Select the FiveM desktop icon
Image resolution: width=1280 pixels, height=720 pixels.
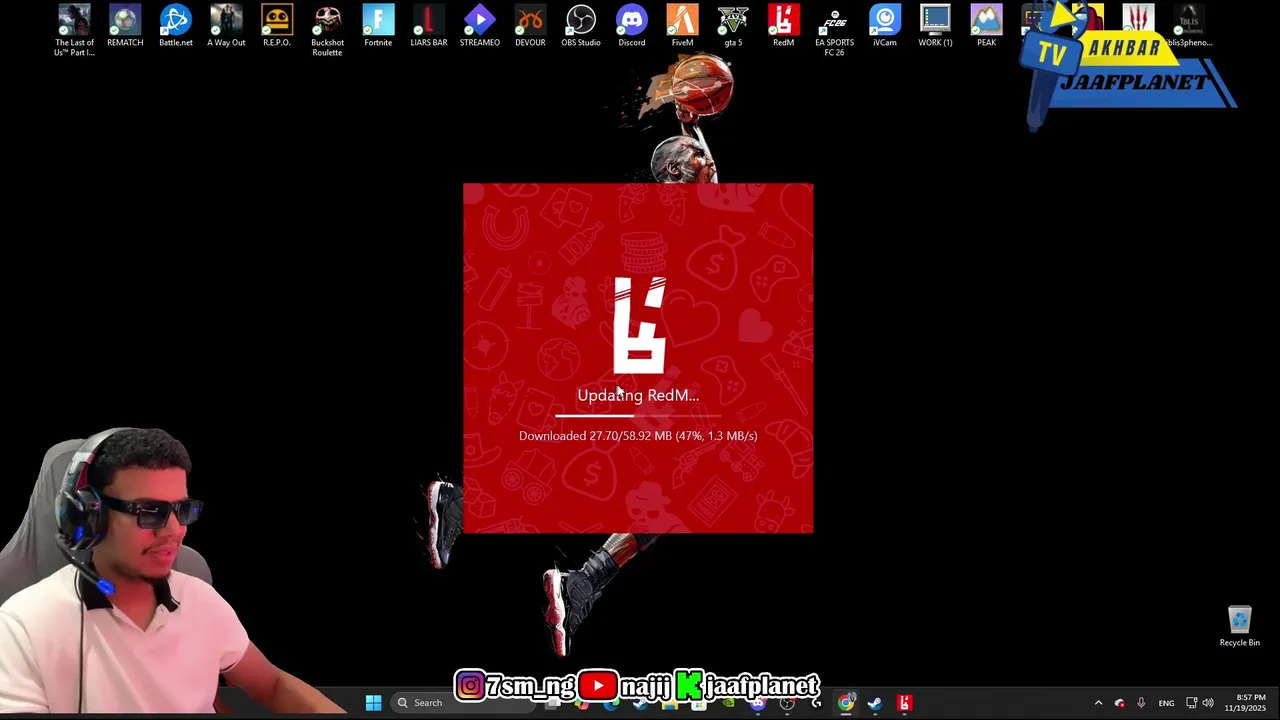pos(682,27)
